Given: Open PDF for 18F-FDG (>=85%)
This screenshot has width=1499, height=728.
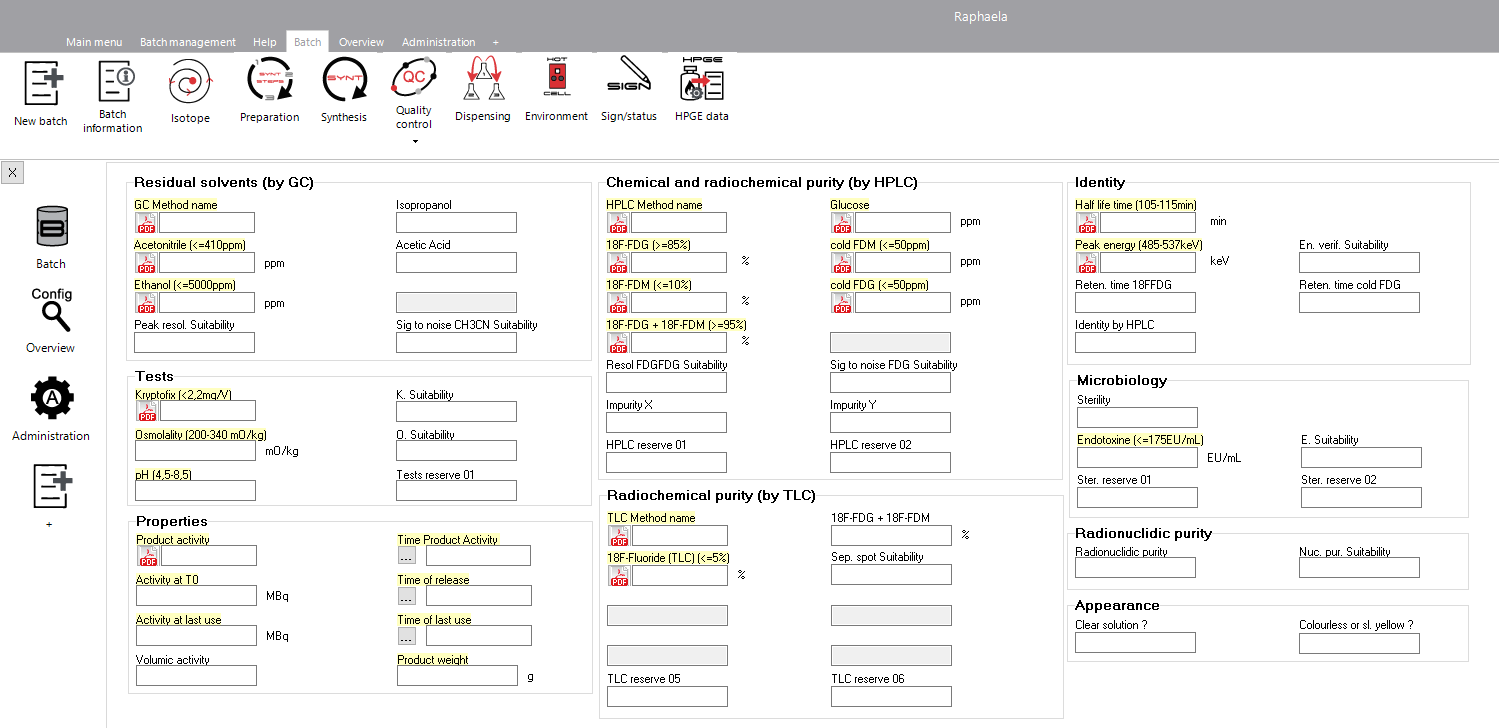Looking at the screenshot, I should pyautogui.click(x=618, y=262).
